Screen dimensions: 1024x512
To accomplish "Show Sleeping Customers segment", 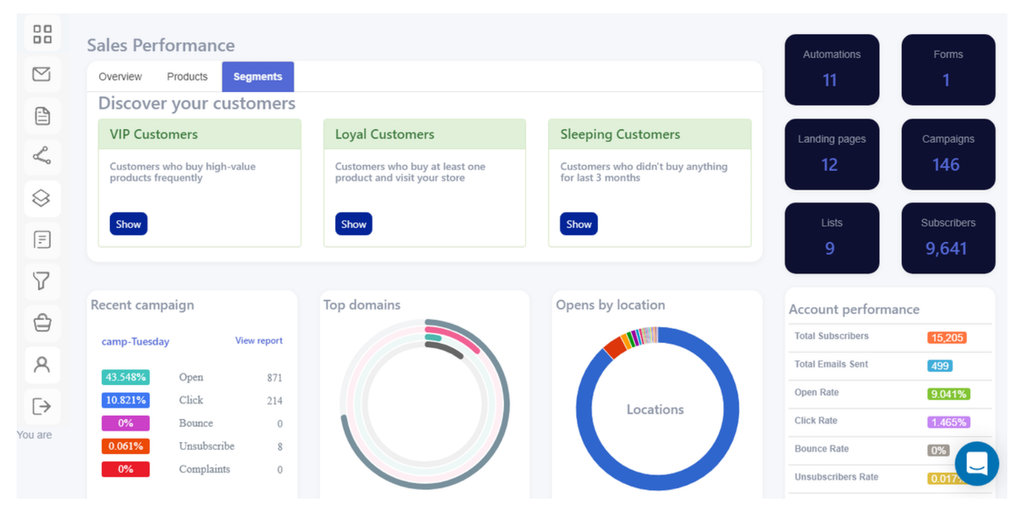I will click(x=579, y=224).
